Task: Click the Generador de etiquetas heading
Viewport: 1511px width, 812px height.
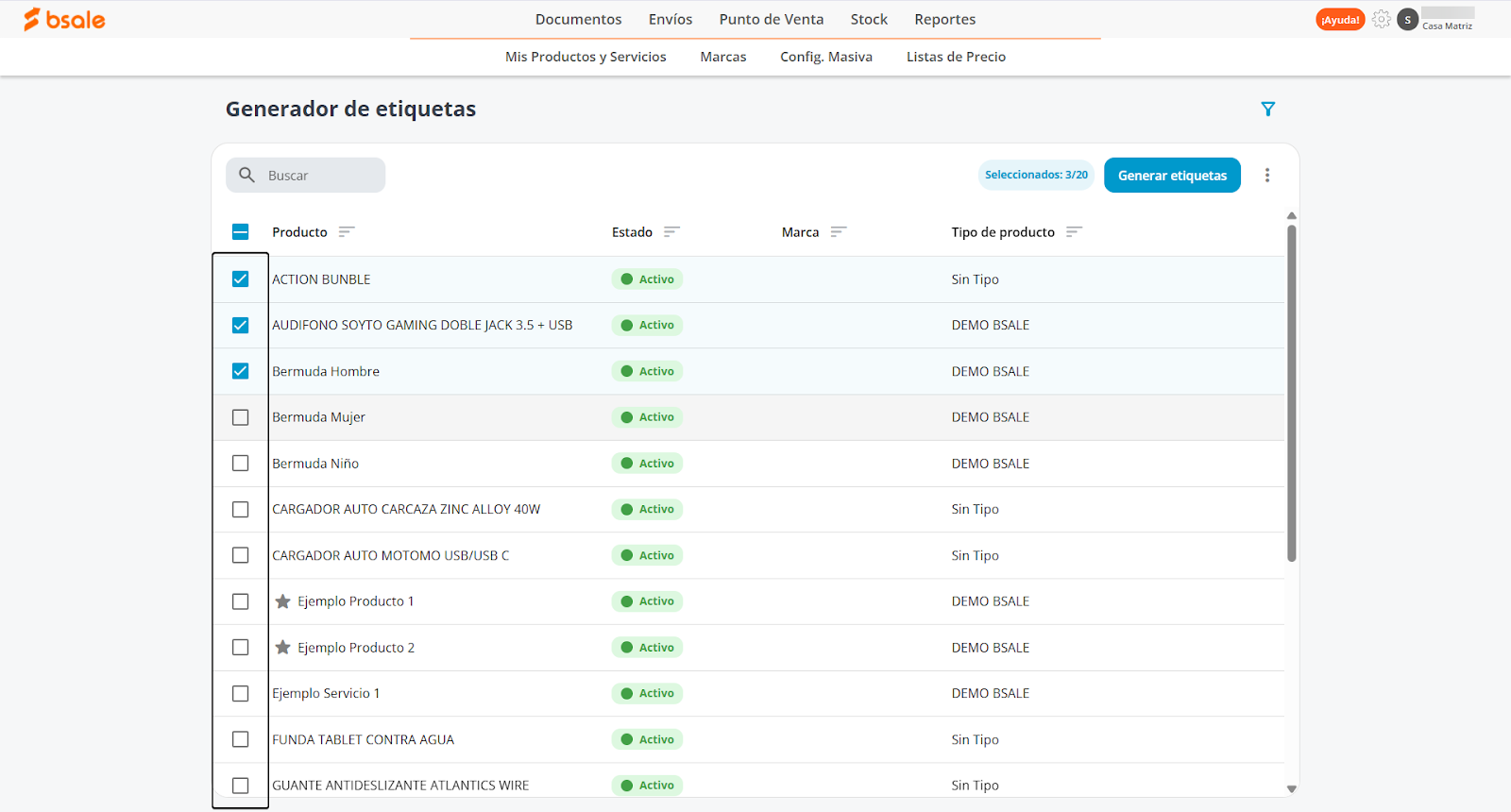Action: (x=350, y=109)
